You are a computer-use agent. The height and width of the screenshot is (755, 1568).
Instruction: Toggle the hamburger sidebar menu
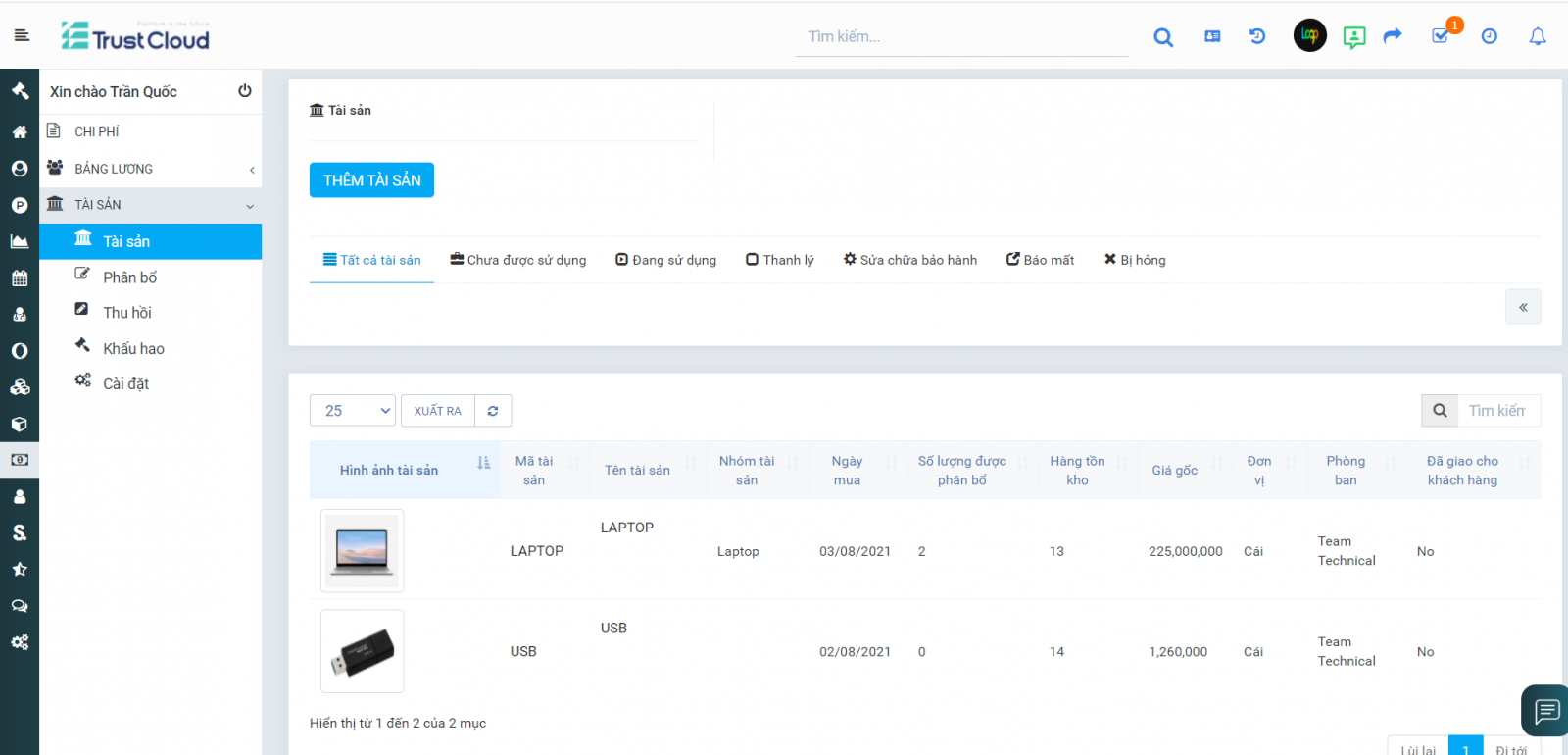pyautogui.click(x=22, y=35)
